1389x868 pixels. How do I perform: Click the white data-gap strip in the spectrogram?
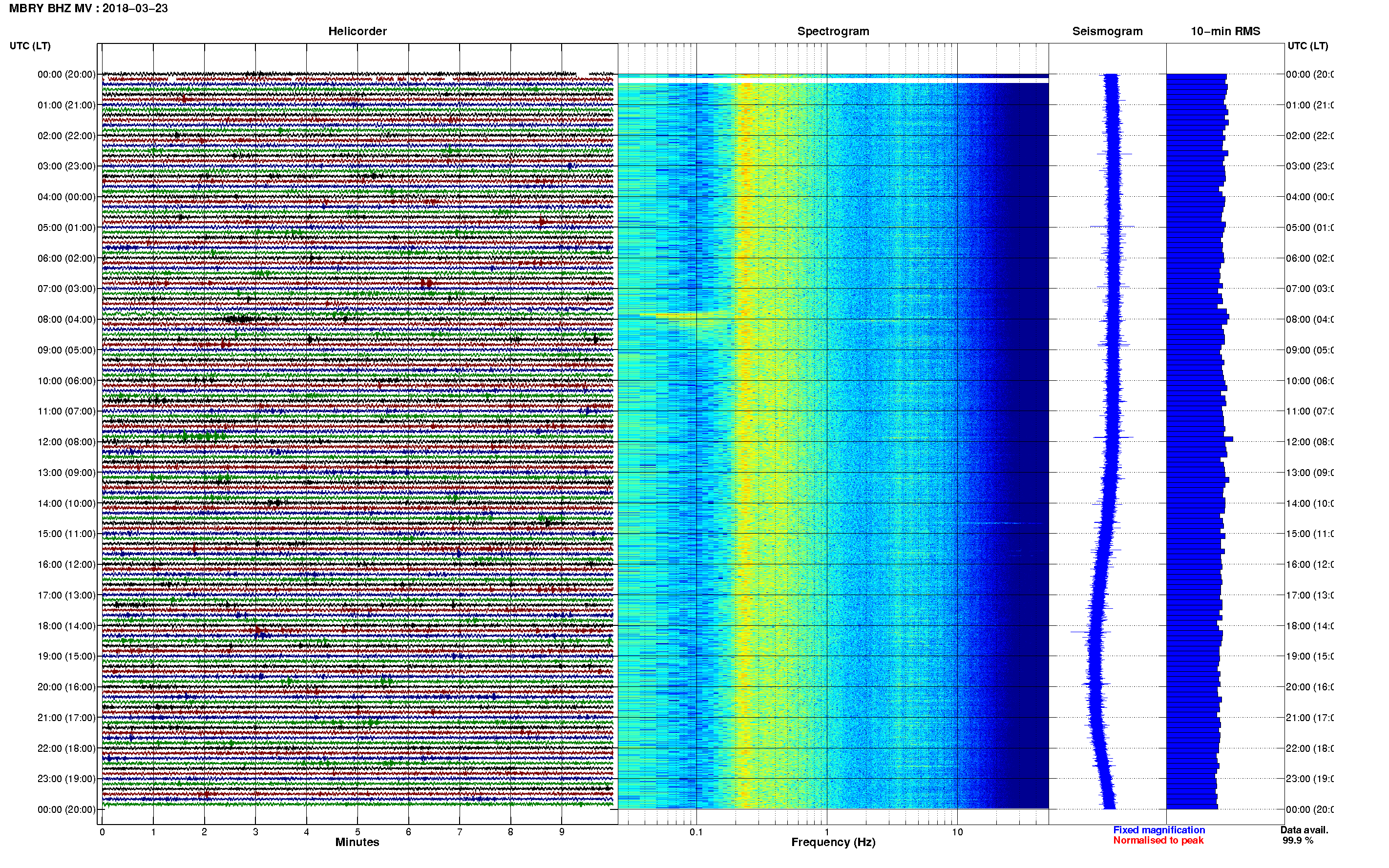(x=833, y=81)
